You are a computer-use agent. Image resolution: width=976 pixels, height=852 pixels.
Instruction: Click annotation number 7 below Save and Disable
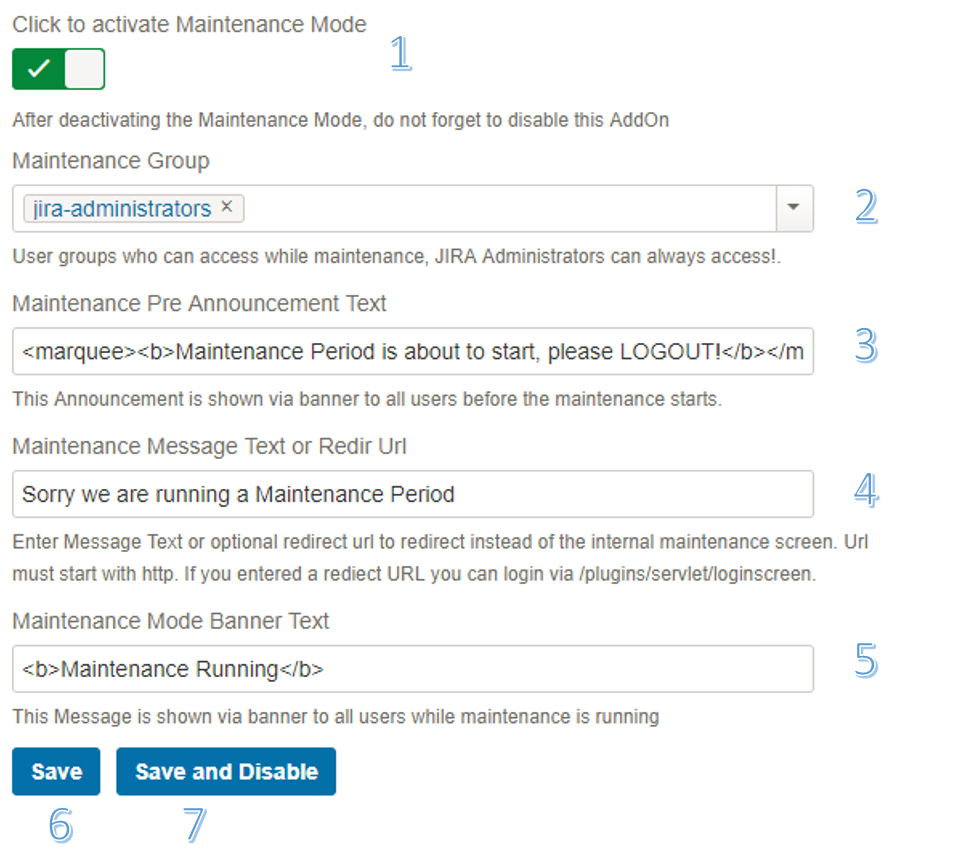195,825
